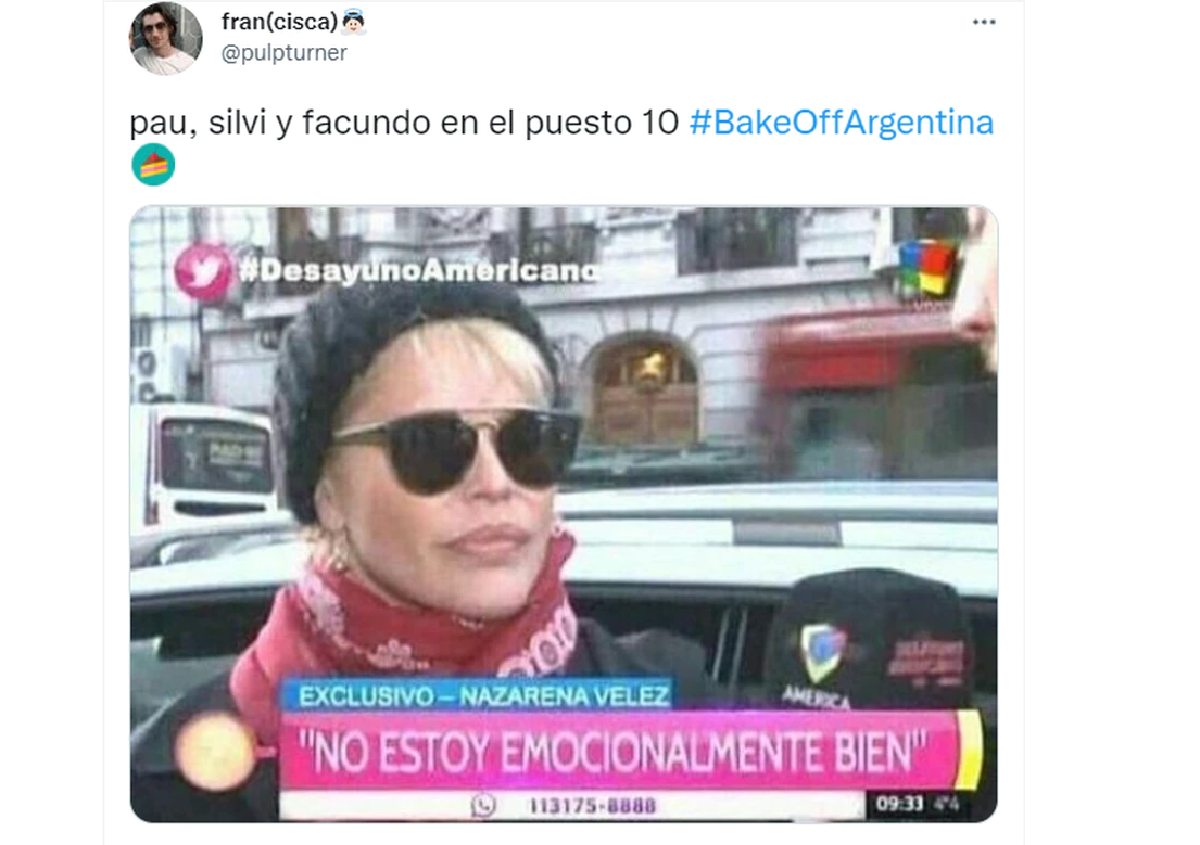The image size is (1200, 845).
Task: Click the yellow bar ending the pink banner
Action: pyautogui.click(x=969, y=751)
